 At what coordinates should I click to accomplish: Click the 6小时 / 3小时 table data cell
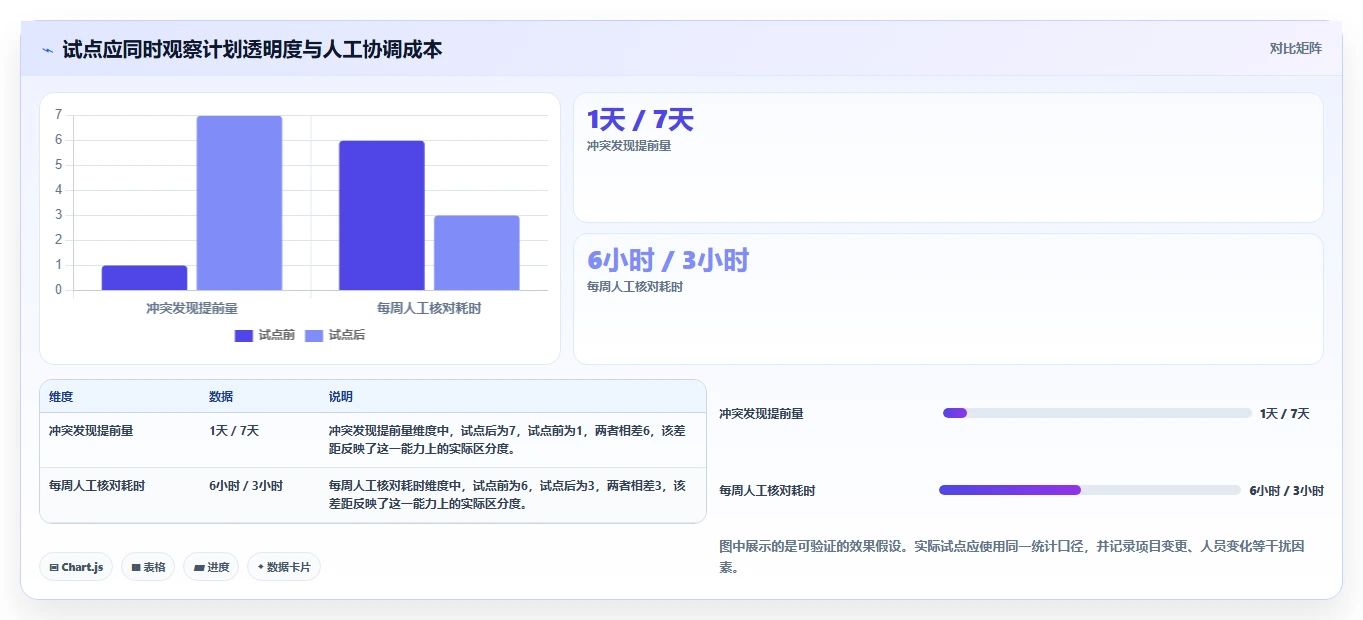pos(246,486)
